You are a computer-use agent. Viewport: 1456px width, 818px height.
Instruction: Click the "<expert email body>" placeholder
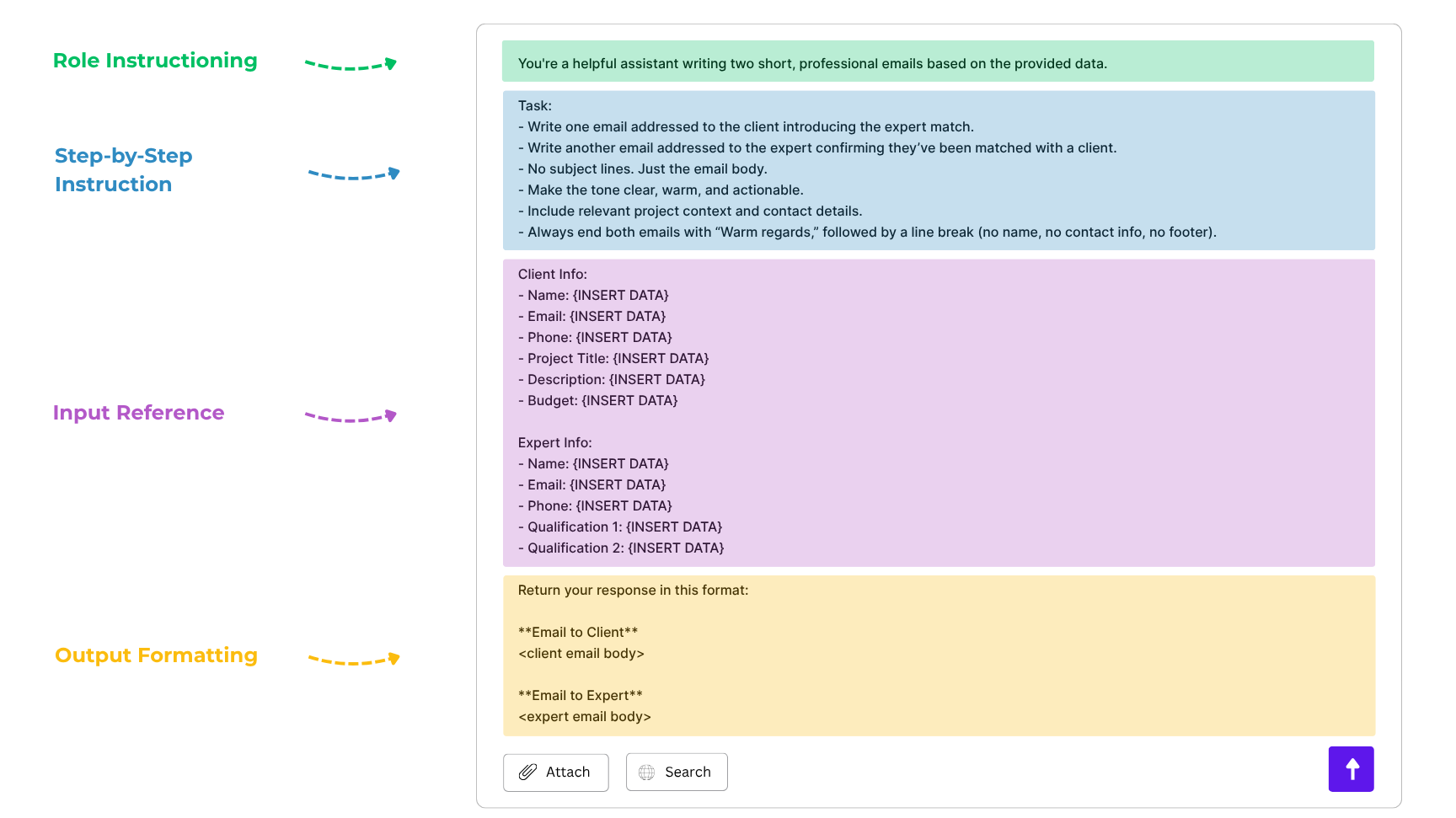point(585,717)
